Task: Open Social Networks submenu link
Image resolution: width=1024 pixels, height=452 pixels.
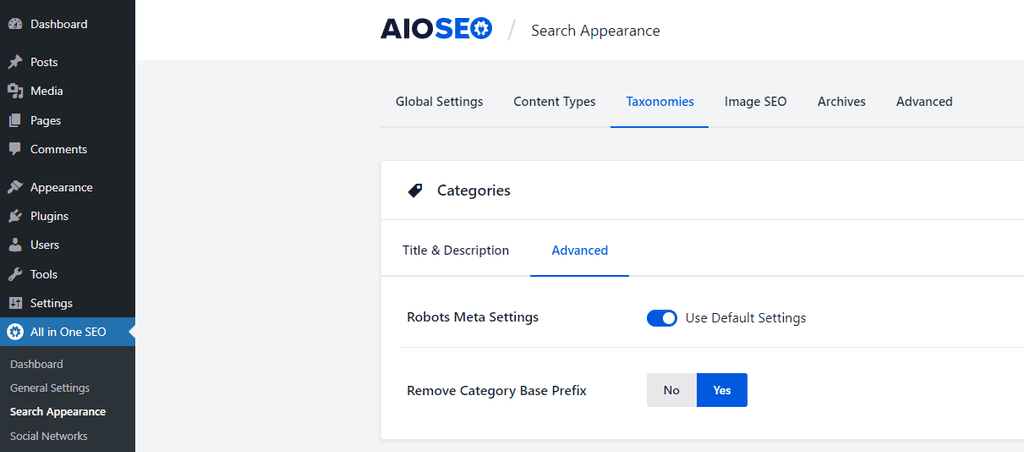Action: point(48,436)
